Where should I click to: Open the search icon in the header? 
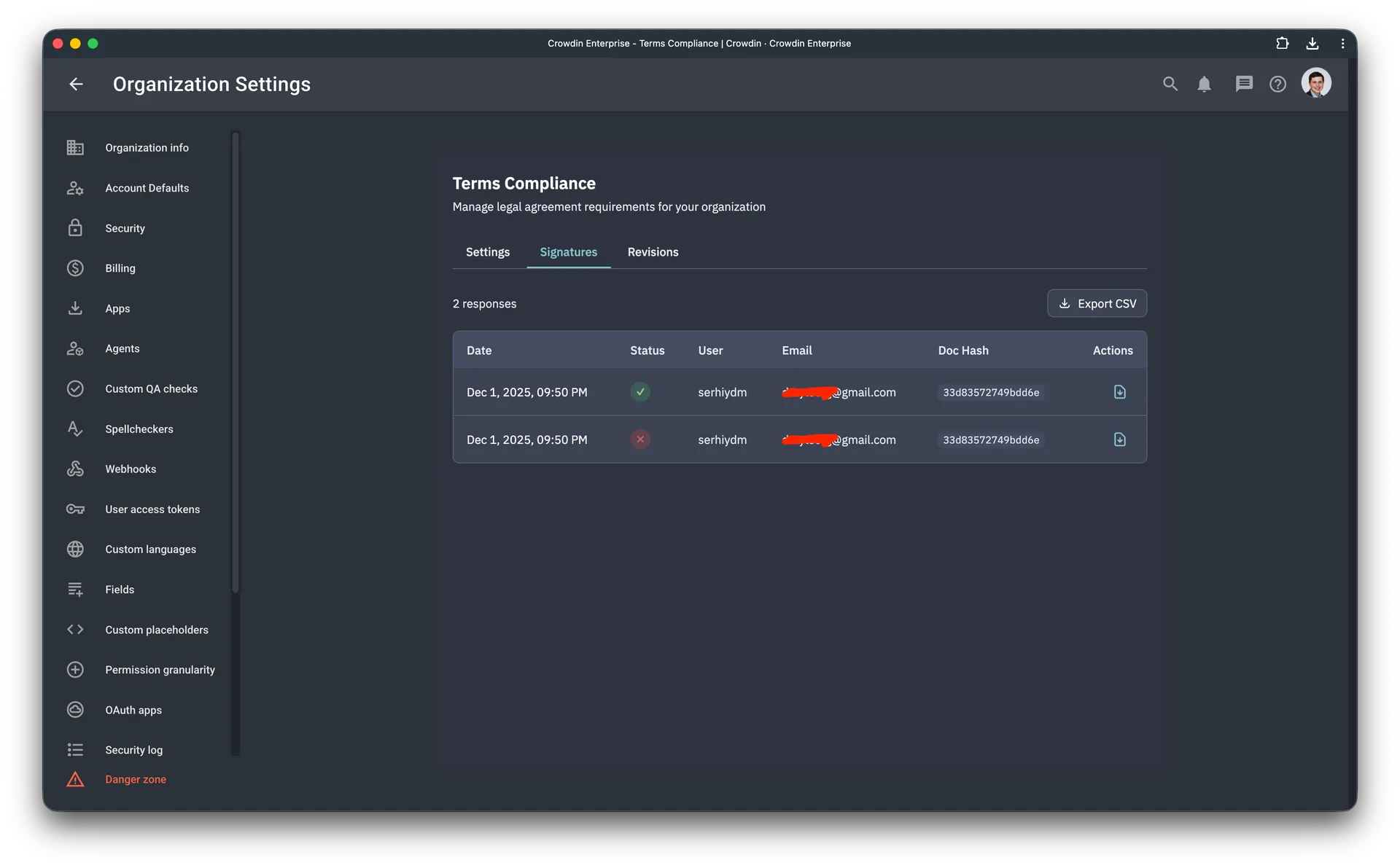click(1170, 84)
